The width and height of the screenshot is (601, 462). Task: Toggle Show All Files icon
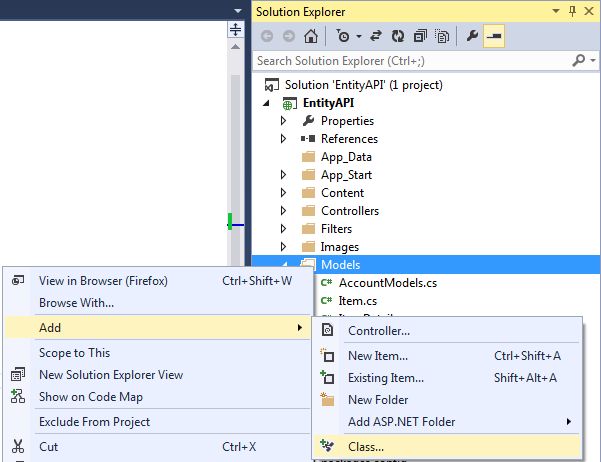click(442, 36)
